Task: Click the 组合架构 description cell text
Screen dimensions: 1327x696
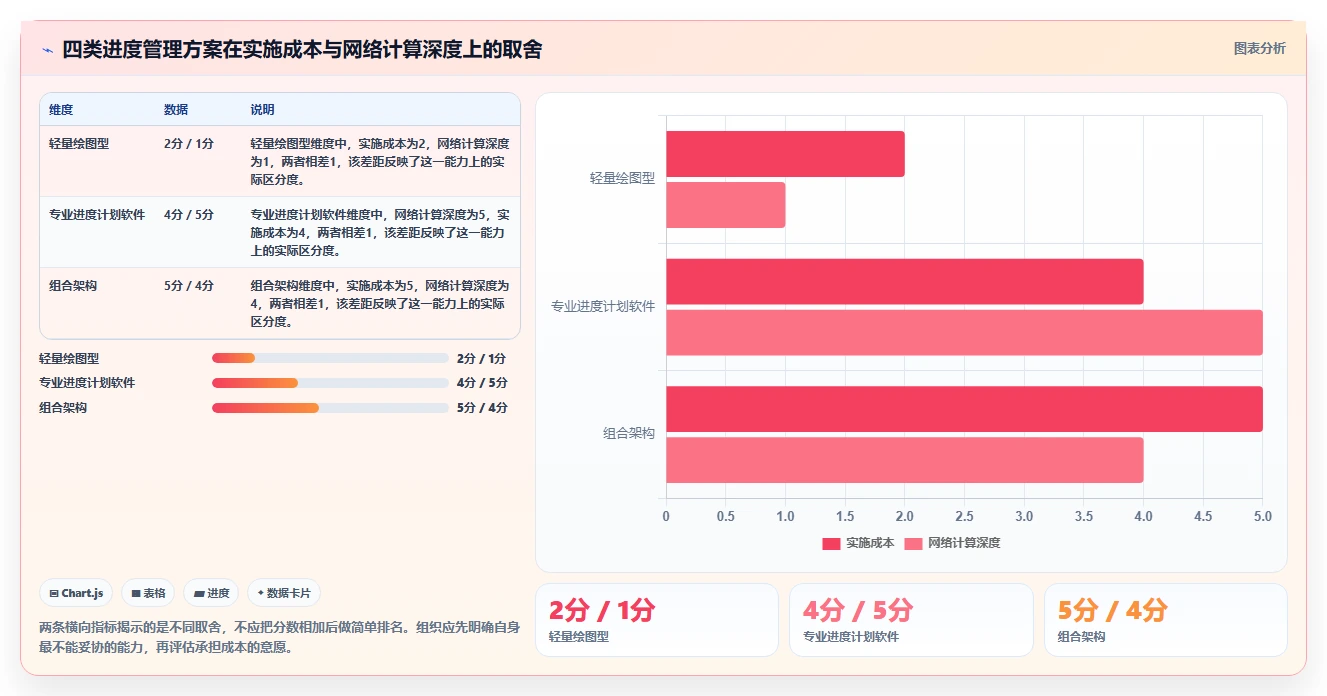Action: [380, 304]
